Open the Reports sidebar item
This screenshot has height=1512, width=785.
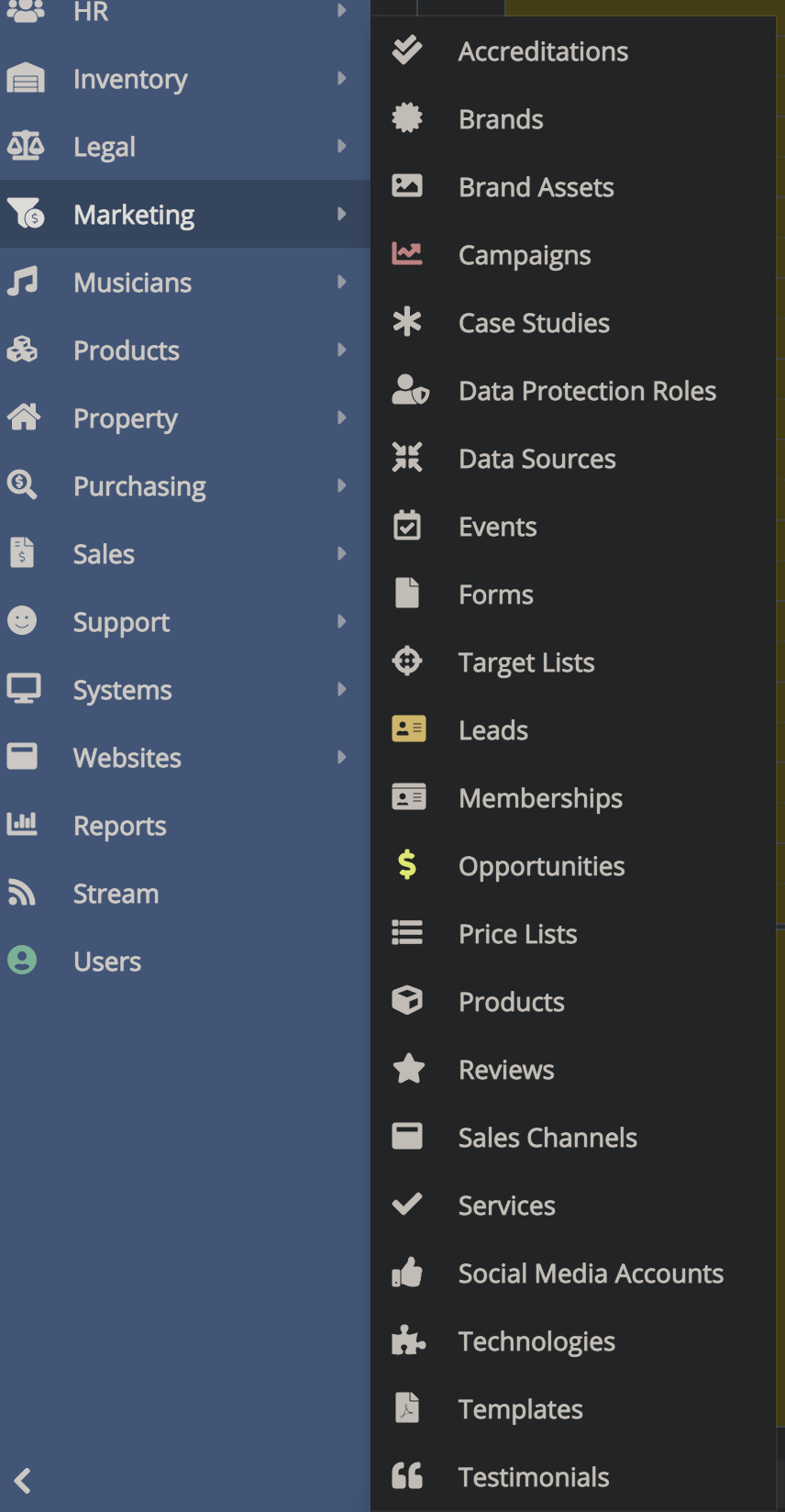[x=119, y=826]
